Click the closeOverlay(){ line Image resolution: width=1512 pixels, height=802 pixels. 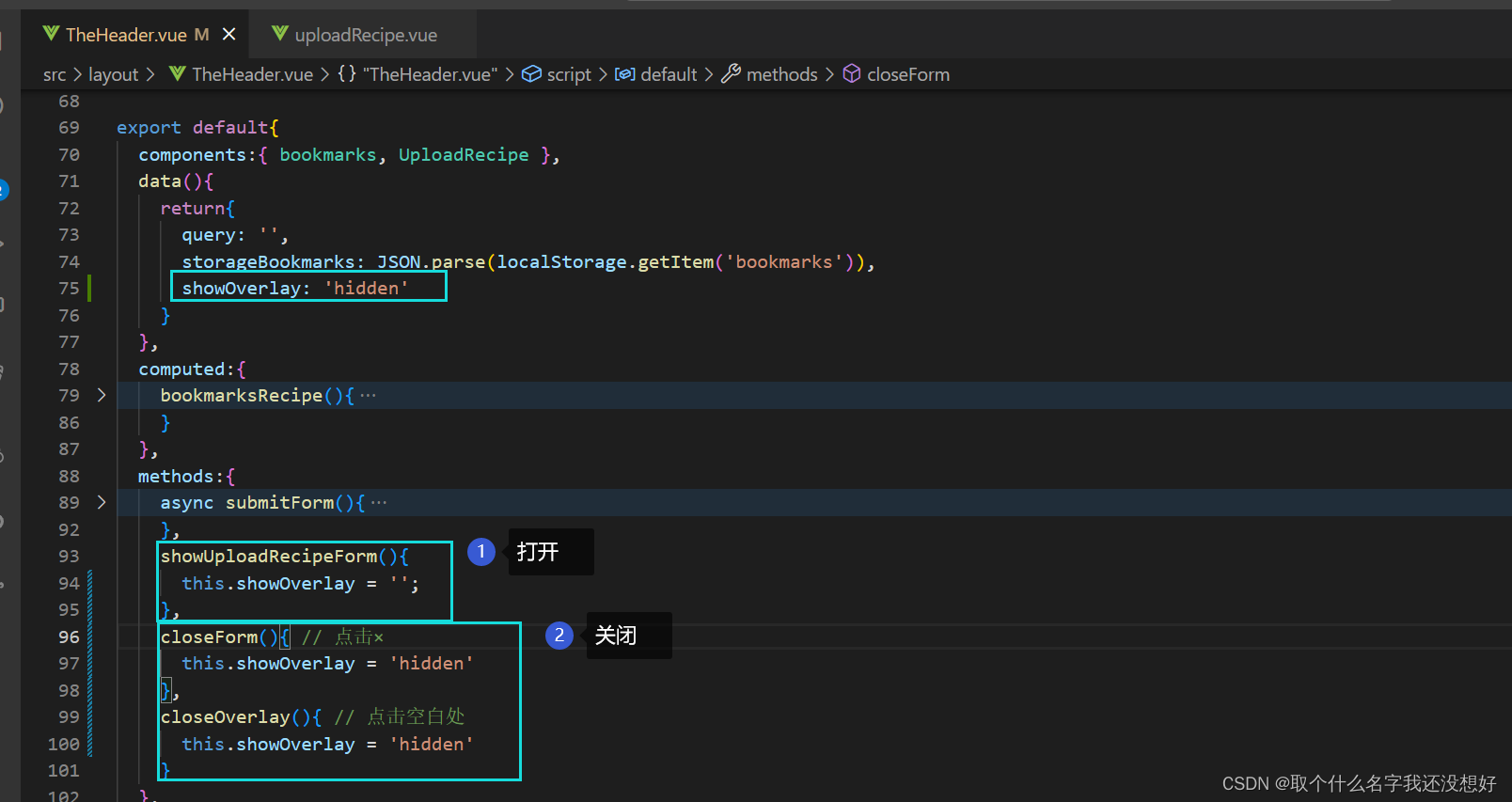click(x=312, y=717)
